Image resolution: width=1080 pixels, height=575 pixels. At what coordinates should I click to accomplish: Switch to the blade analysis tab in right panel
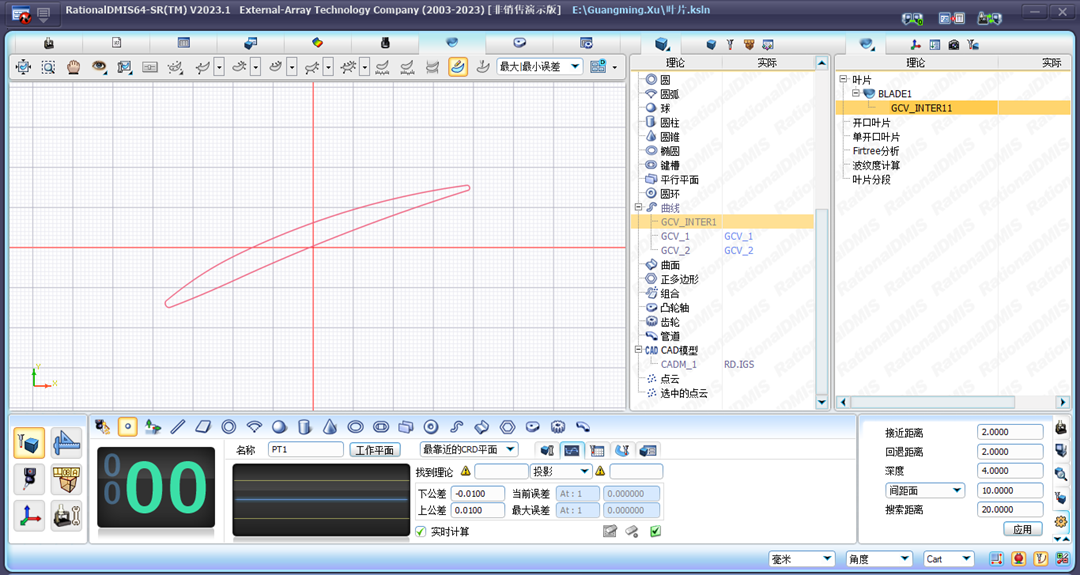click(x=866, y=44)
